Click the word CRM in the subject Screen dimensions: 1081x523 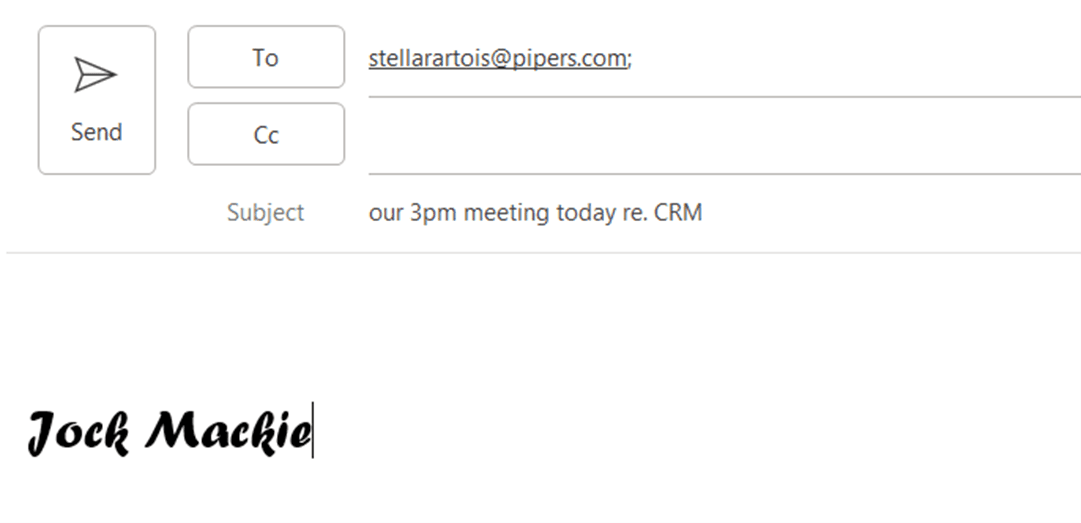[678, 213]
